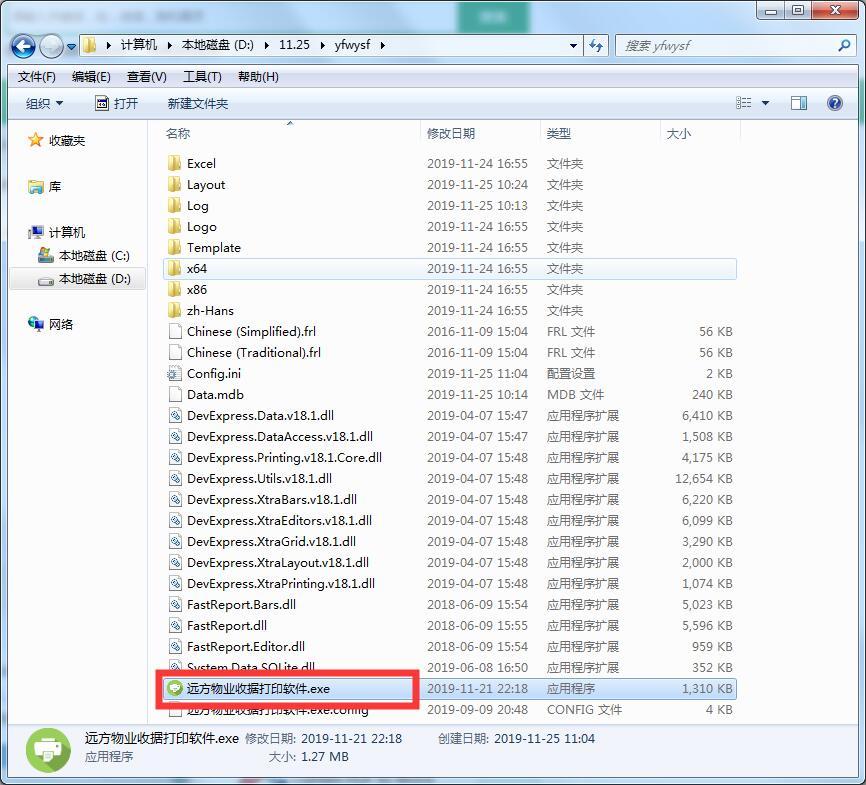Sort by the 类型 column header
This screenshot has height=785, width=866.
[558, 133]
